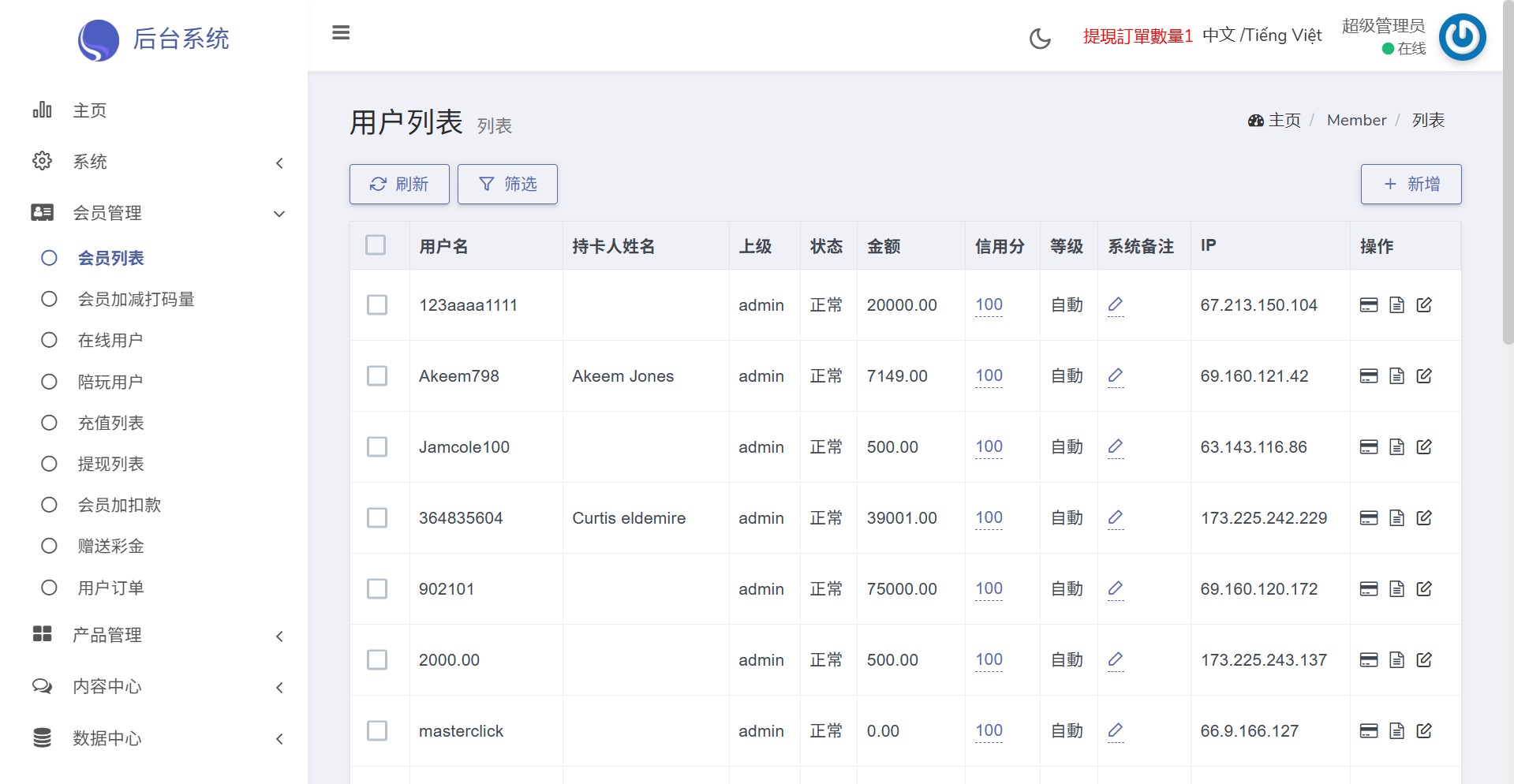Open document icon for 2000.00 row
Image resolution: width=1514 pixels, height=784 pixels.
(1396, 660)
